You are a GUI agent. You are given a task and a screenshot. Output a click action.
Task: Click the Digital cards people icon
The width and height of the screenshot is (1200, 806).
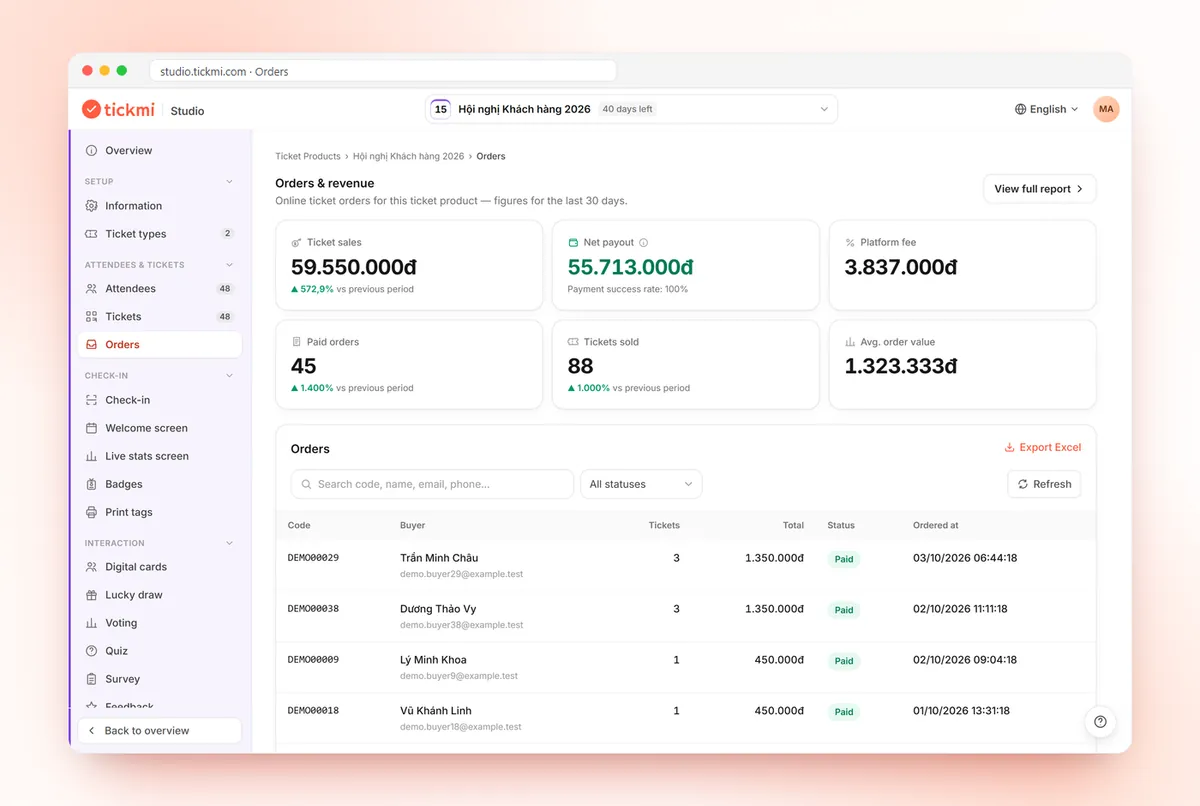coord(92,567)
